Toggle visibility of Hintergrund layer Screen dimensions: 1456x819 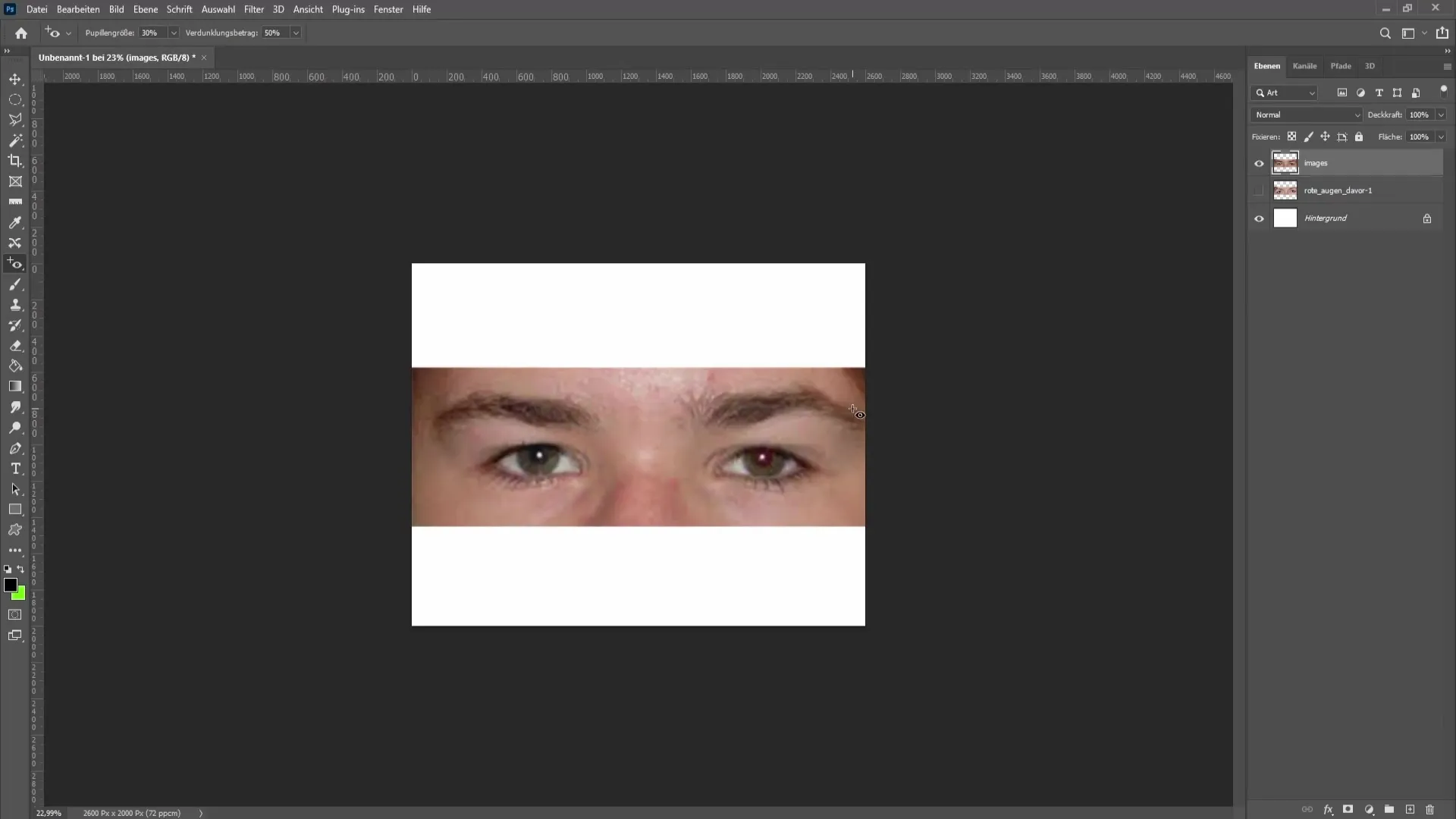1259,218
